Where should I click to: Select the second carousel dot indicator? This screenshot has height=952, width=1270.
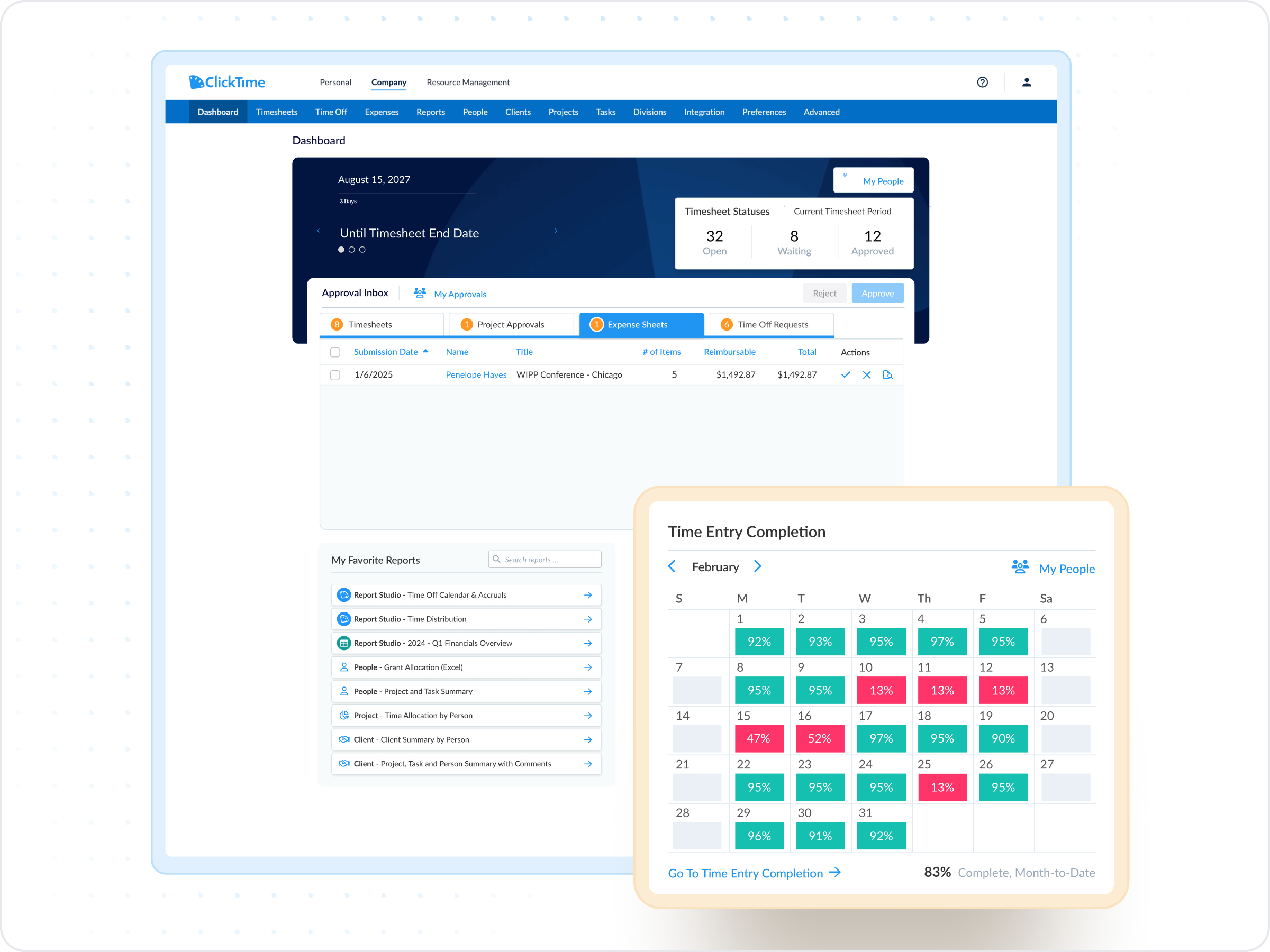[x=352, y=250]
